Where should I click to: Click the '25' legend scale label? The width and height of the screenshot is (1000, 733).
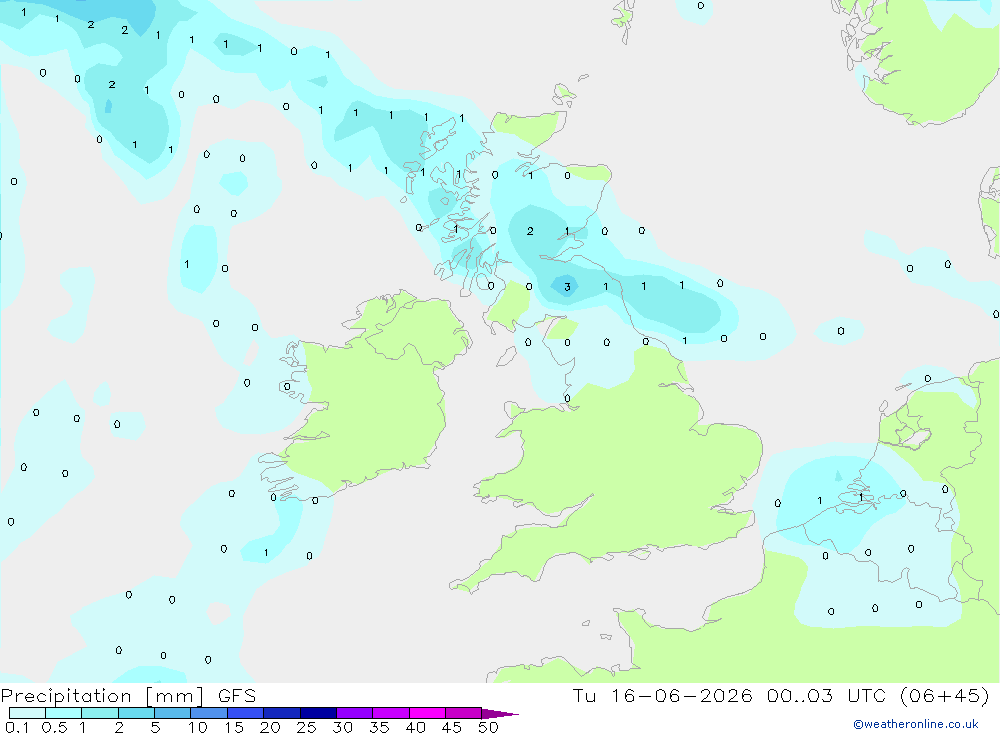point(306,727)
